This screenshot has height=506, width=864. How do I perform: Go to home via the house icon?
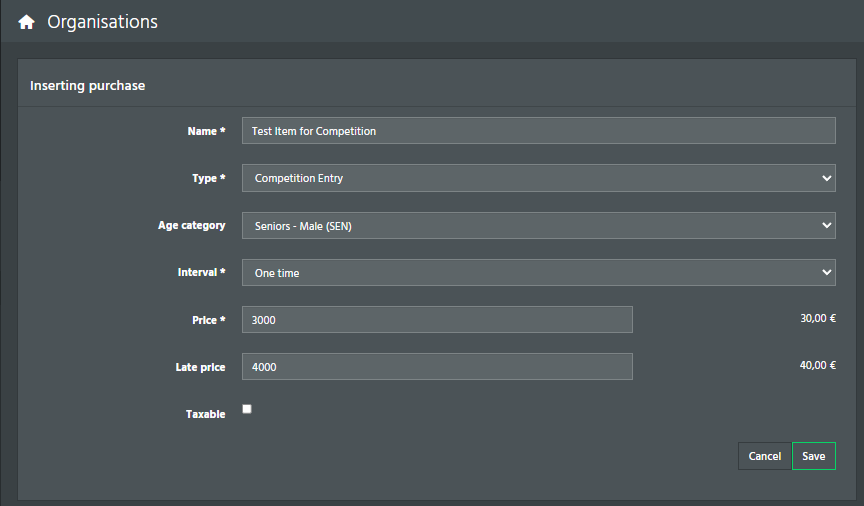coord(26,22)
